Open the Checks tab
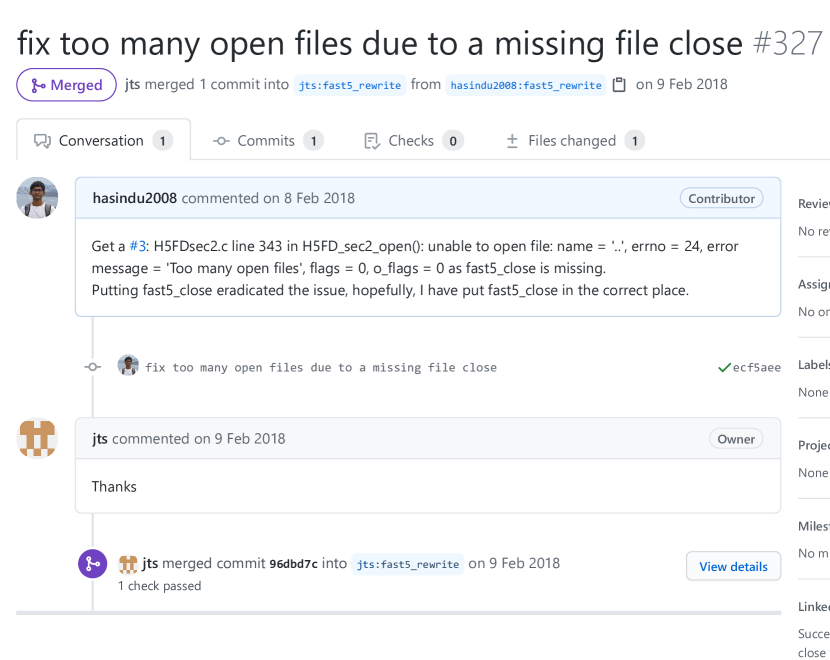This screenshot has width=830, height=660. tap(413, 141)
